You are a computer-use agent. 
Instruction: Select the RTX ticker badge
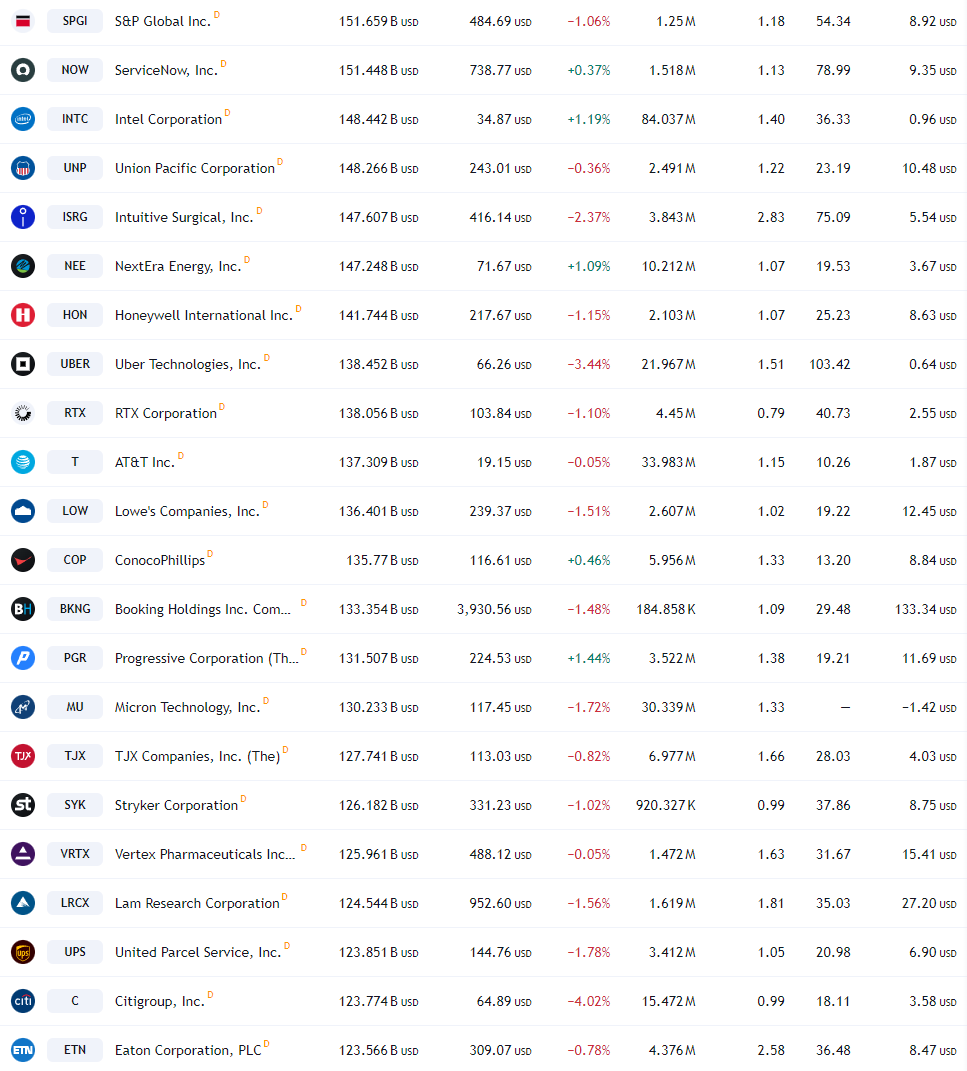tap(75, 413)
